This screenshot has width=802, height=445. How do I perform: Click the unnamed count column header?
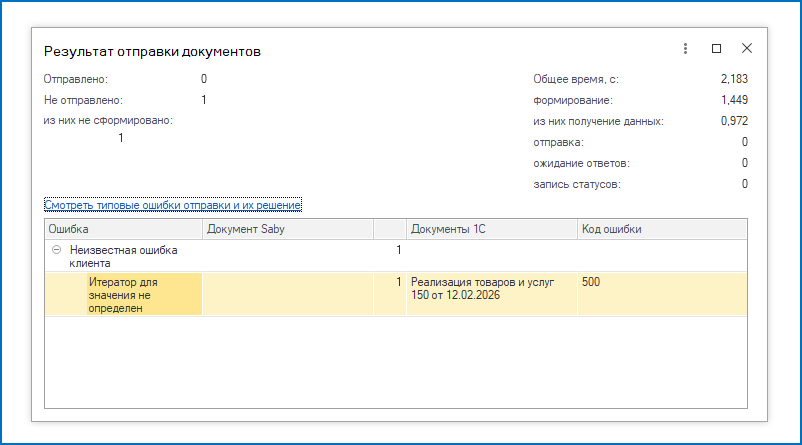coord(389,229)
